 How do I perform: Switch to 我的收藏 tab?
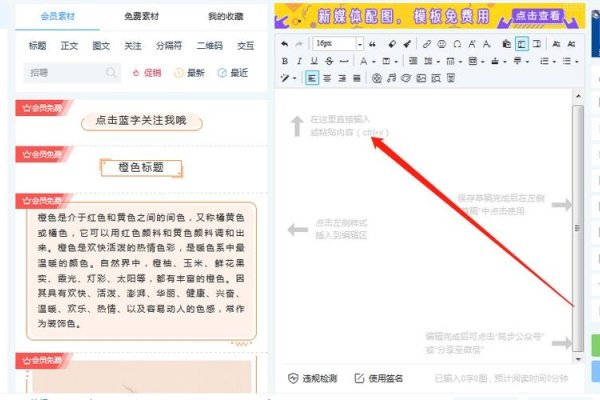226,16
